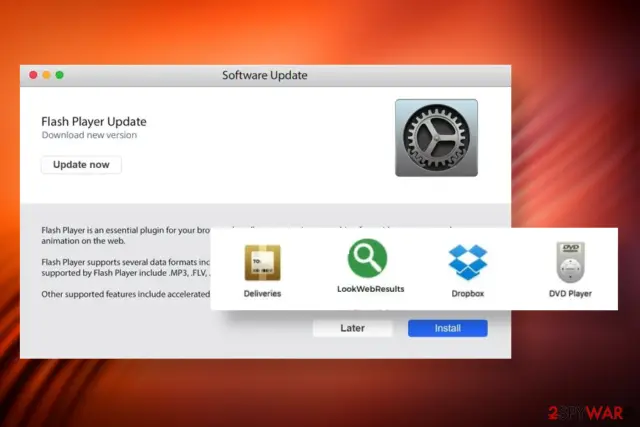Open the Deliveries package icon
The image size is (640, 427).
point(262,262)
